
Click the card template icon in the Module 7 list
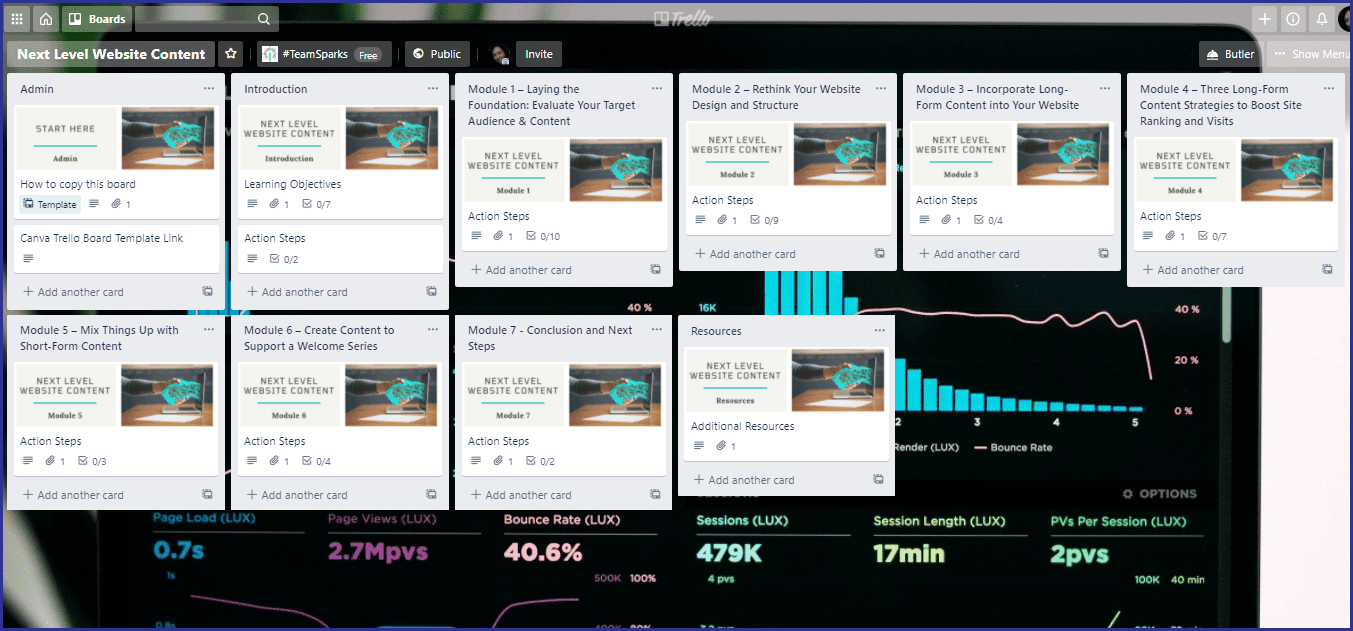pyautogui.click(x=655, y=495)
